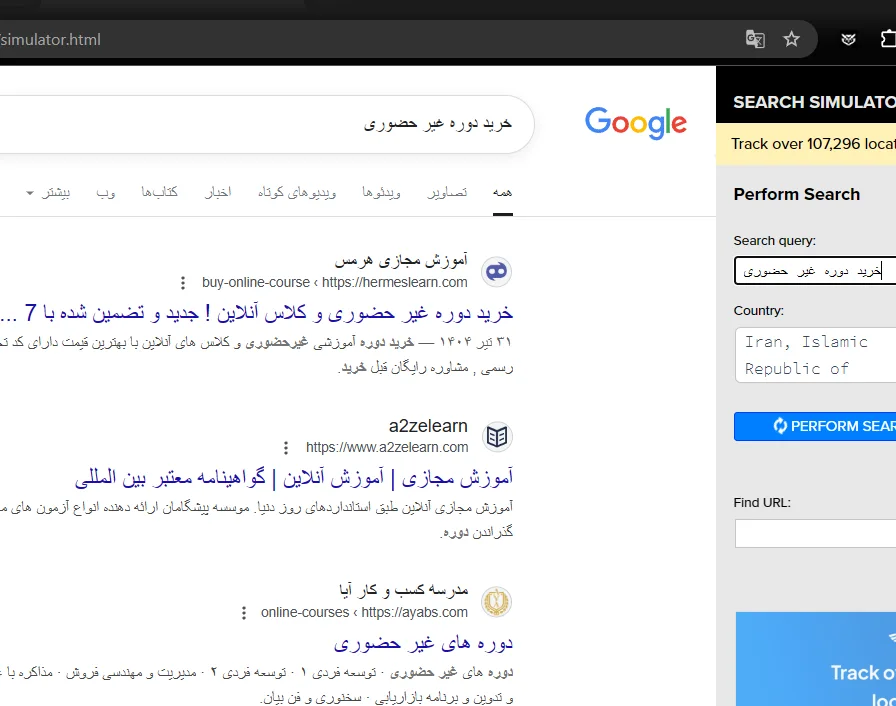Screen dimensions: 896x706
Task: Switch to the تصاویر (Images) tab
Action: 447,192
